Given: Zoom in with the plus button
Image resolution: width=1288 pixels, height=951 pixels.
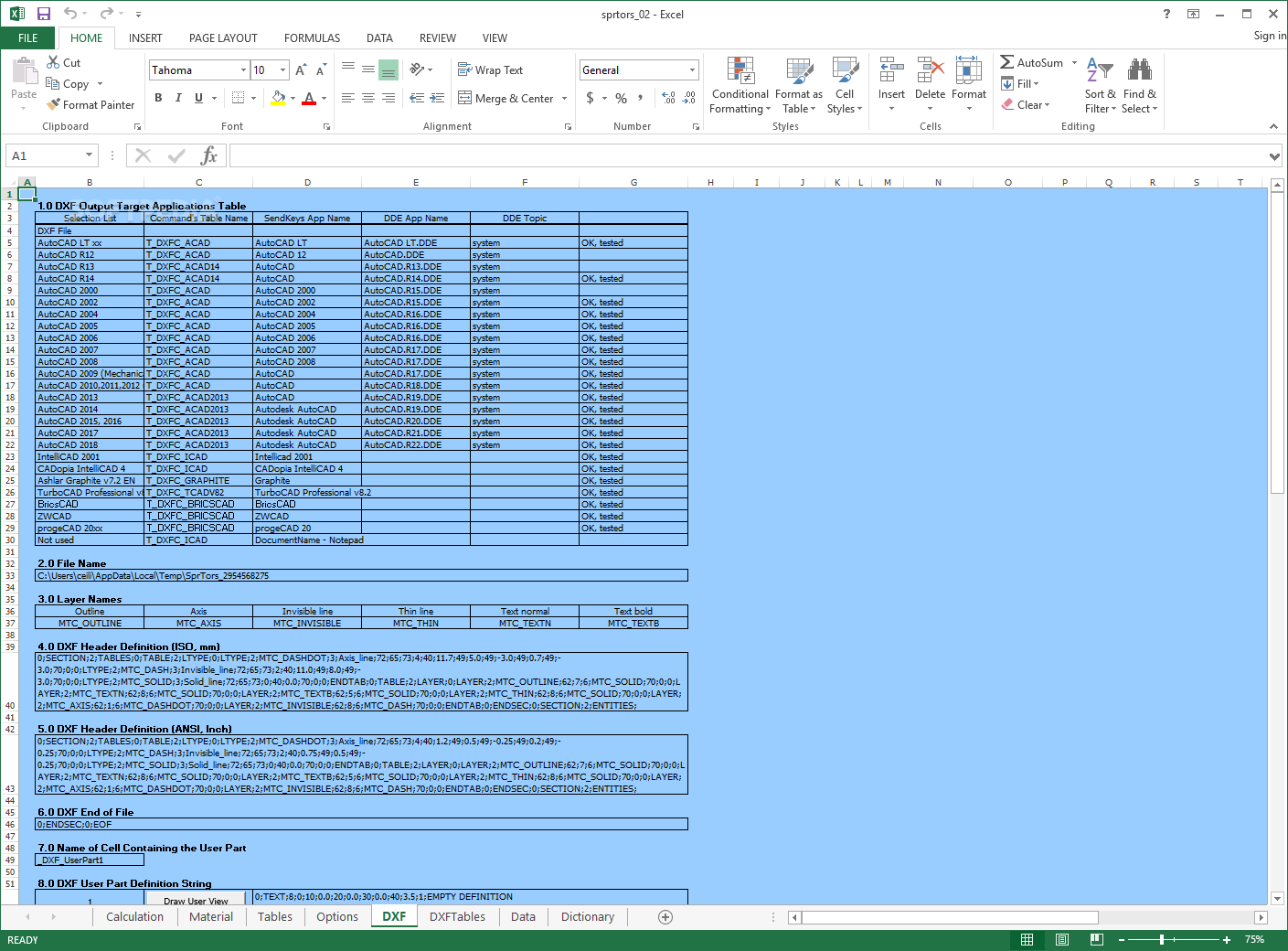Looking at the screenshot, I should (x=1227, y=939).
